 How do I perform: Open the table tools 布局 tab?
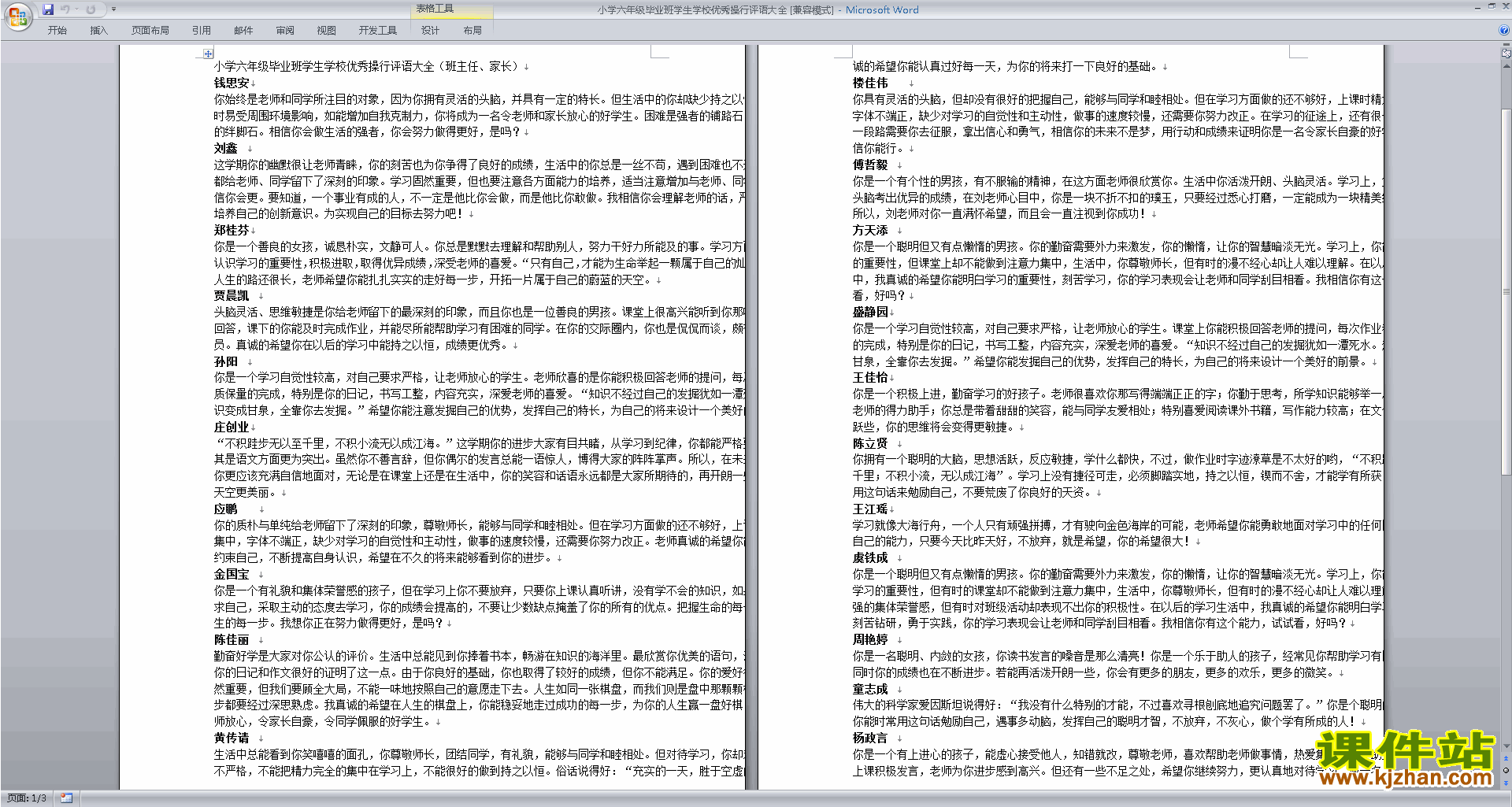[472, 30]
